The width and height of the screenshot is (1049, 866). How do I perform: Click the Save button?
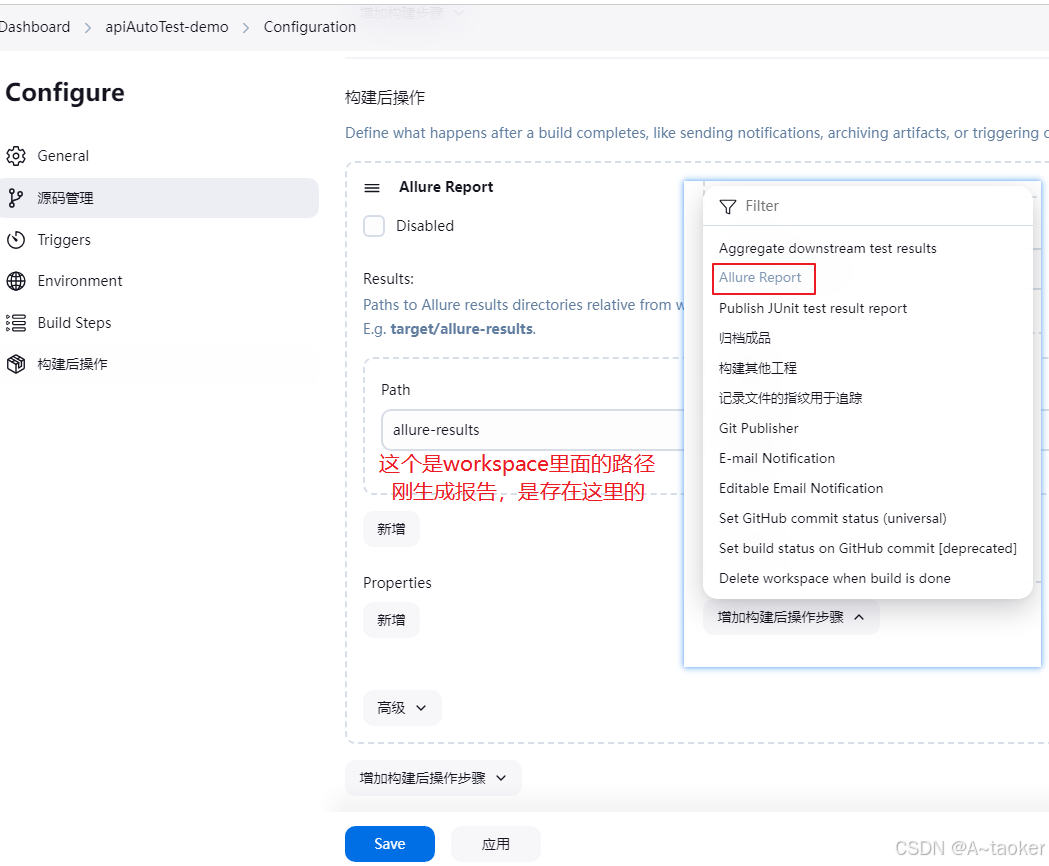click(x=389, y=843)
